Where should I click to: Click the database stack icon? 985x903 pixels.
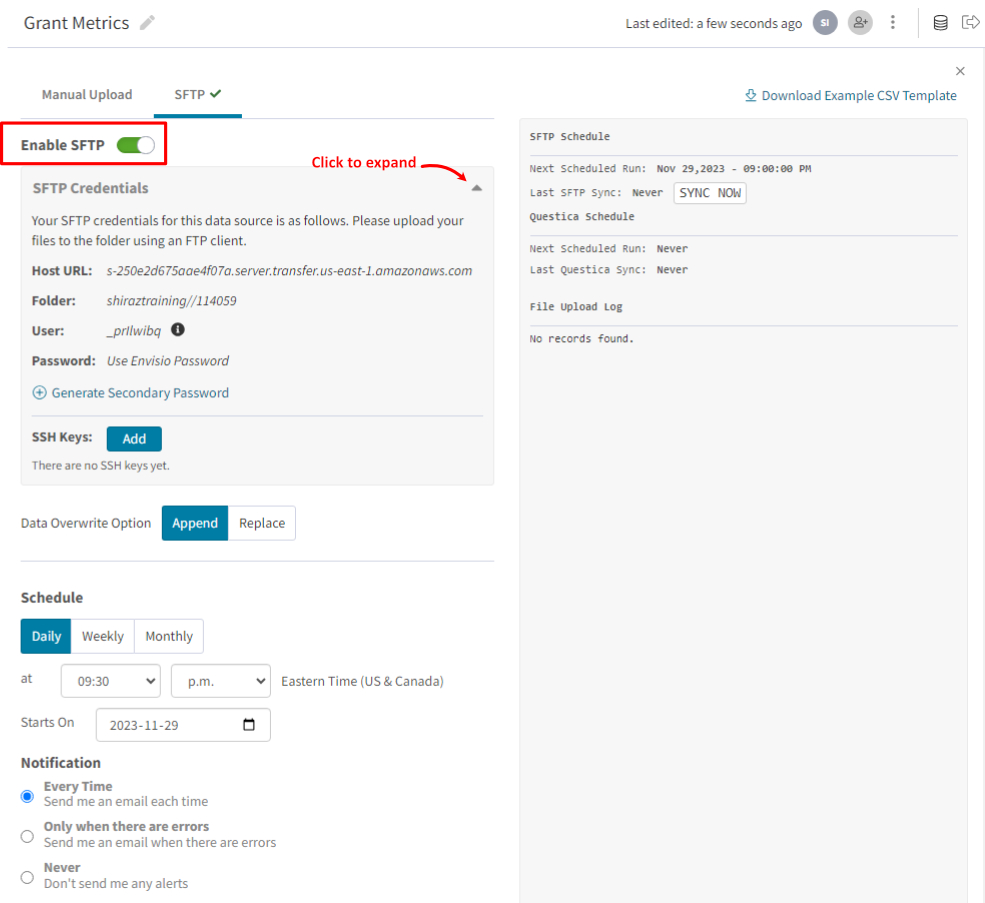(x=940, y=23)
